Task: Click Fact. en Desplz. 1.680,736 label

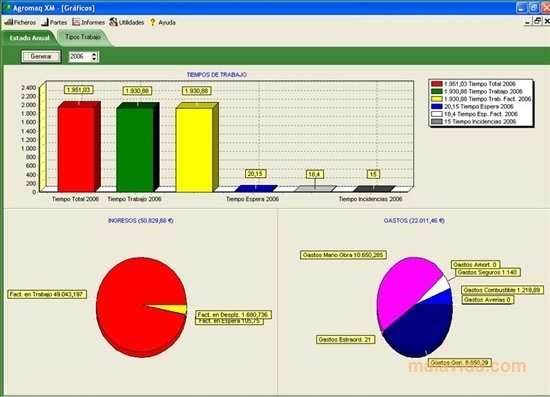Action: tap(233, 315)
